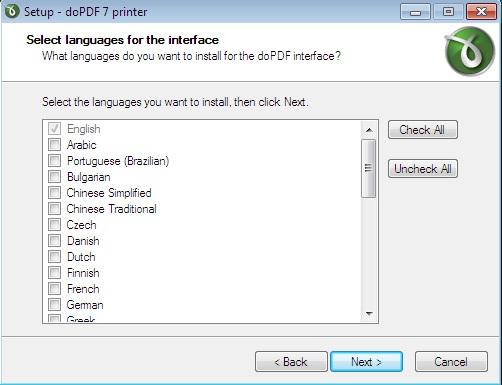Tick the Finnish language checkbox
Screen dimensions: 502x385
pyautogui.click(x=54, y=273)
